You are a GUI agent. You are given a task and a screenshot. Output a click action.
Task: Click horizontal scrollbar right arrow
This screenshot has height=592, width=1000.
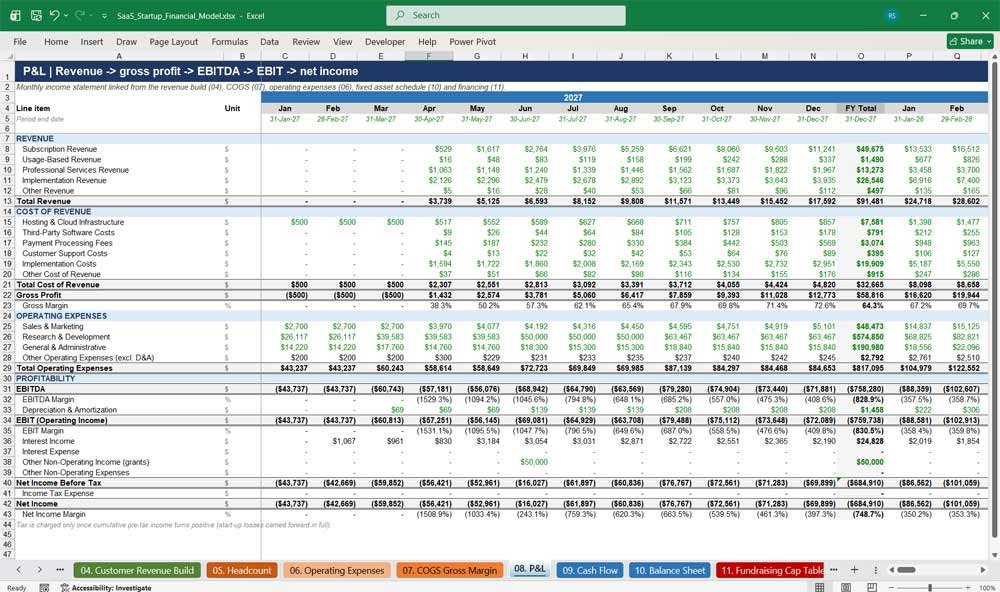pos(983,570)
